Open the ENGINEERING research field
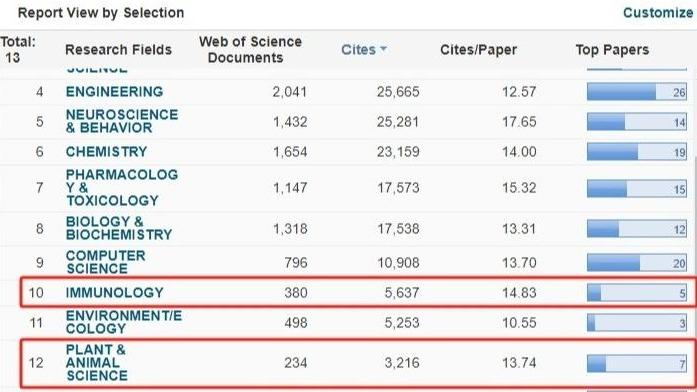 (x=114, y=92)
